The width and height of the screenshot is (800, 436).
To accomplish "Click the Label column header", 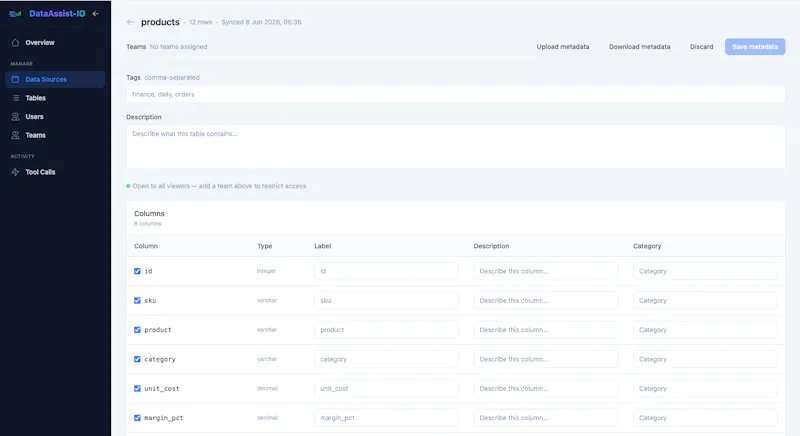I will tap(322, 246).
